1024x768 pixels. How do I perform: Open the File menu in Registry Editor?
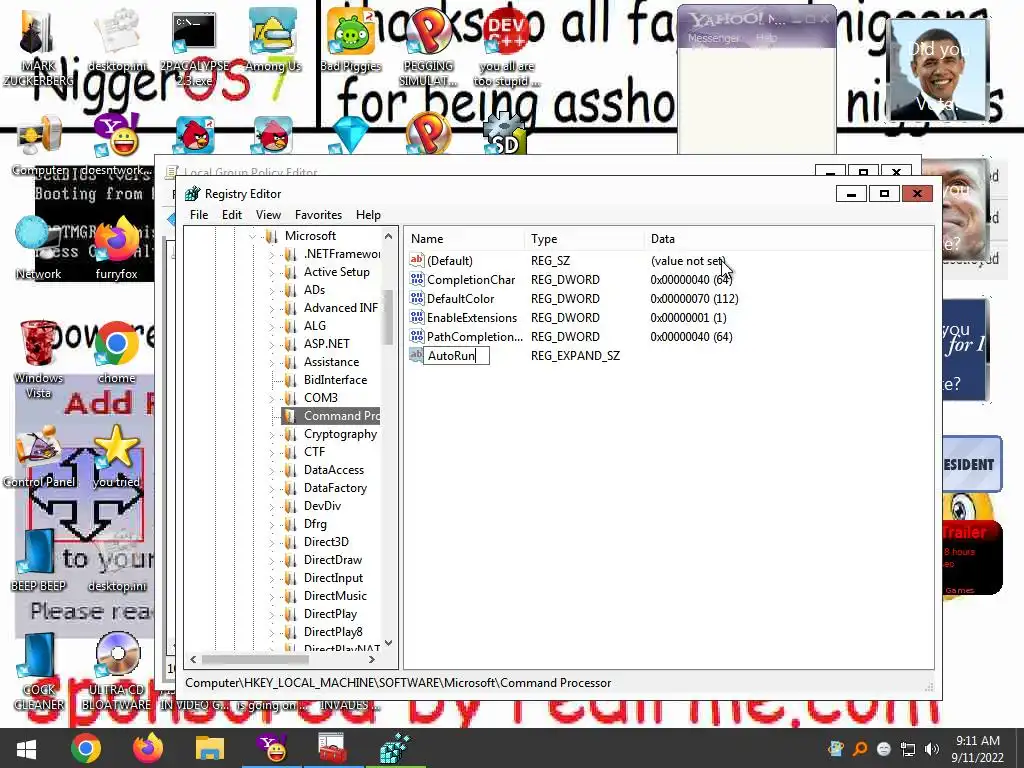(199, 215)
